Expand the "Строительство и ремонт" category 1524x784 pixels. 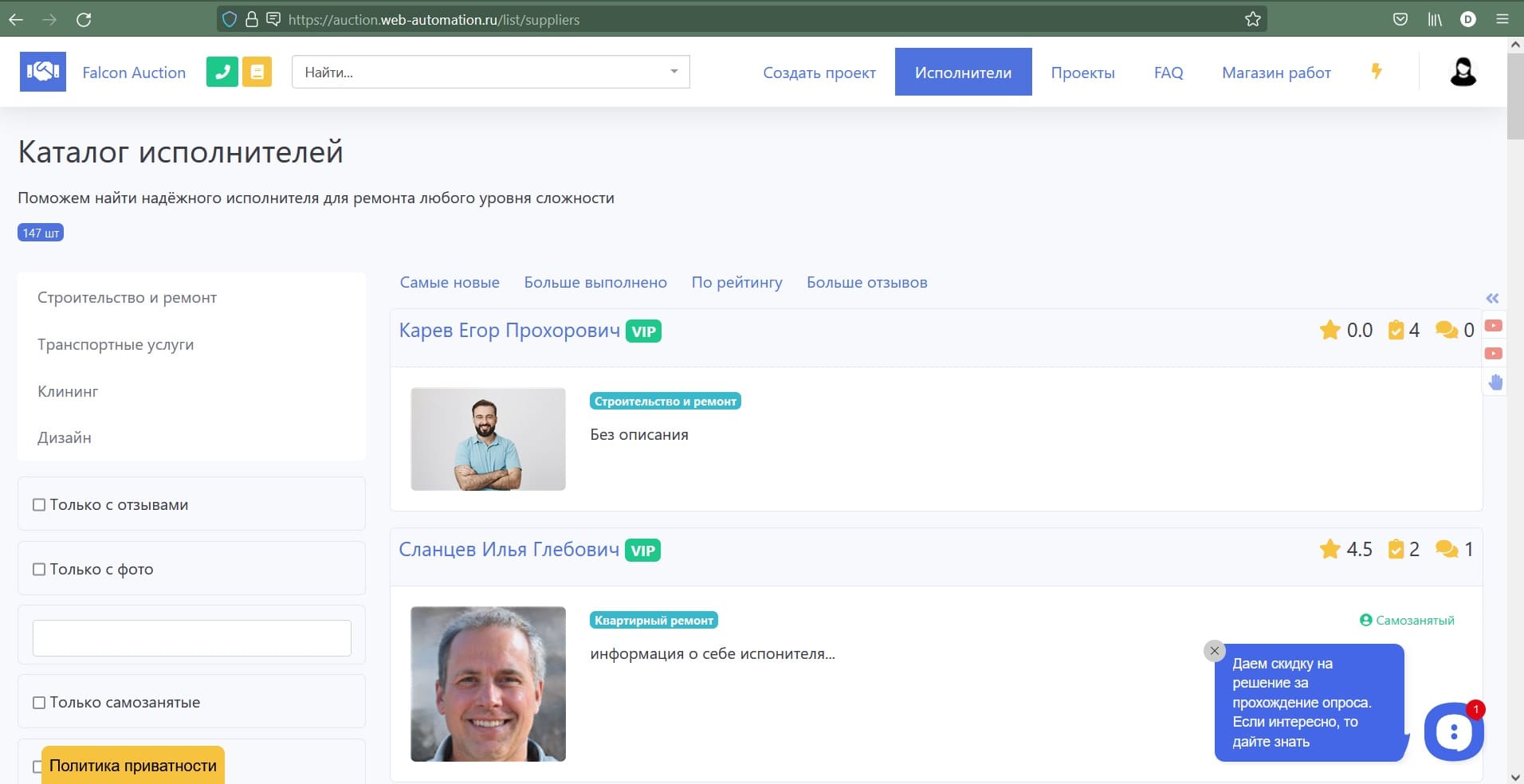(127, 297)
